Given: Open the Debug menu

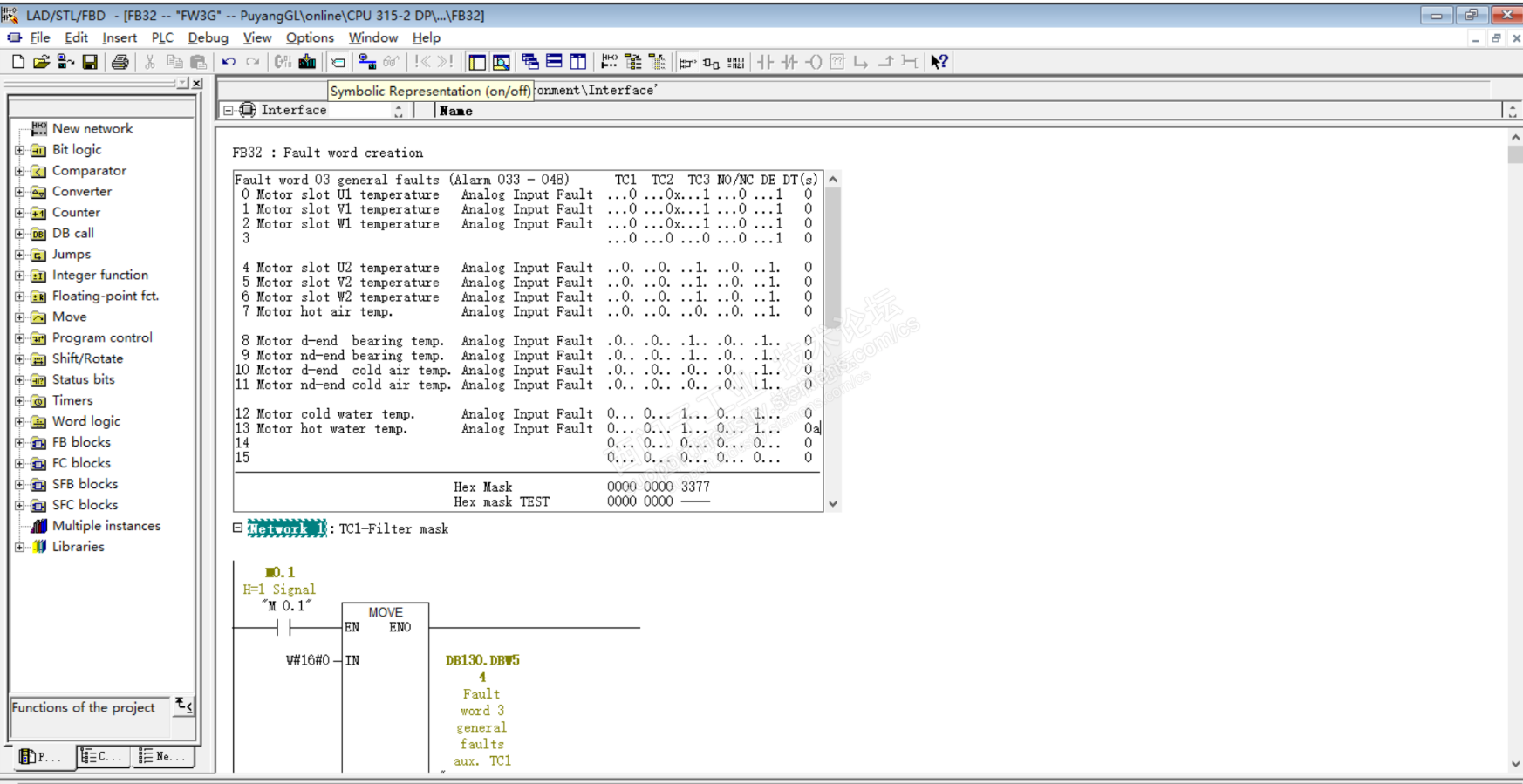Looking at the screenshot, I should pos(208,37).
